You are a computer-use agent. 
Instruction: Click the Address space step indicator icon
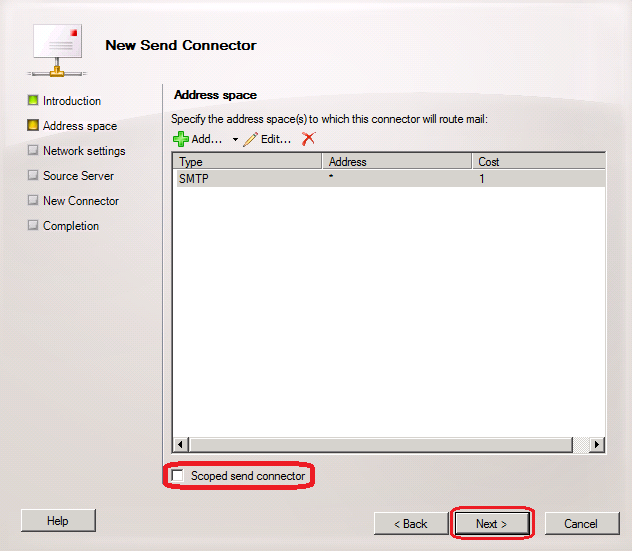[33, 126]
